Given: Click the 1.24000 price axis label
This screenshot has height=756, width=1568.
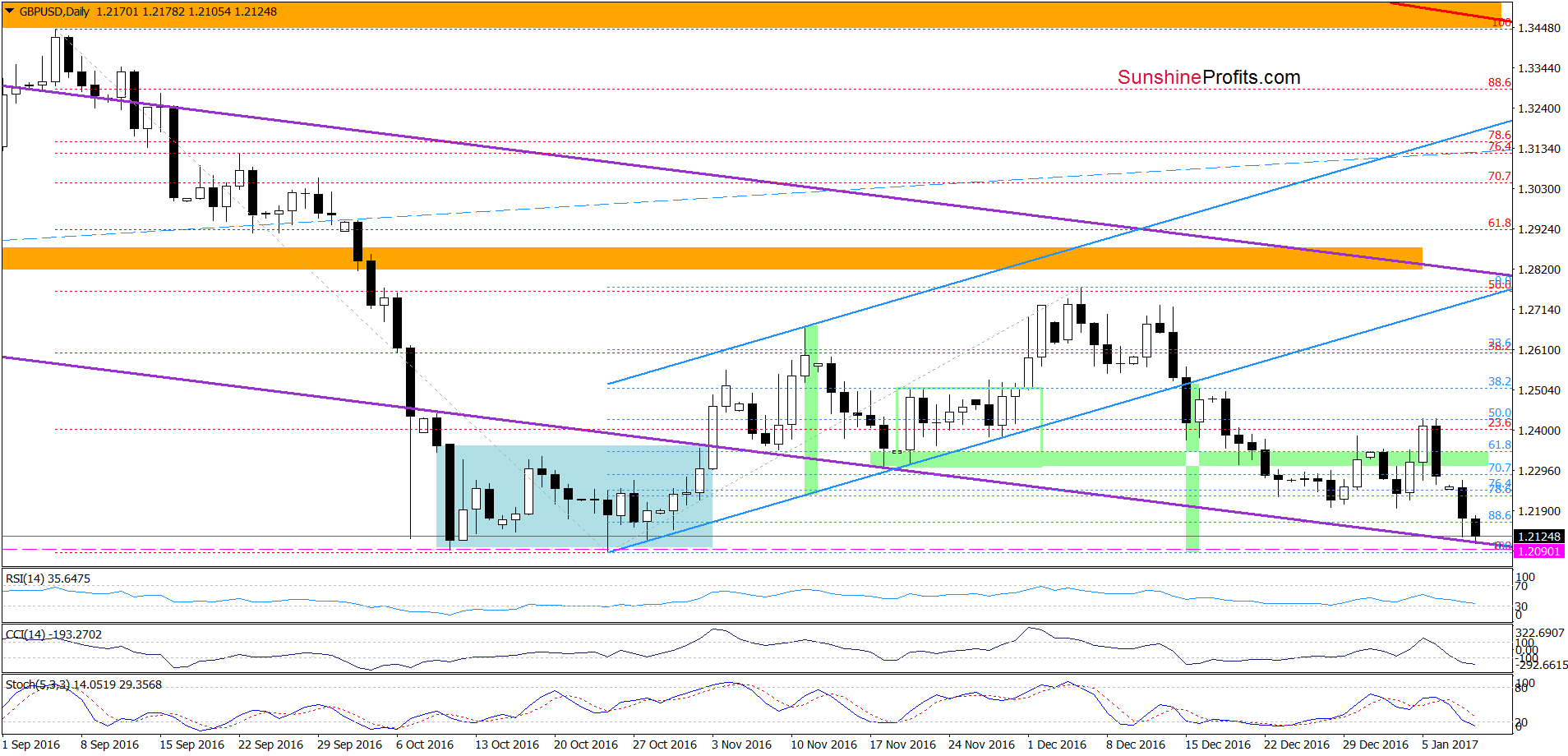Looking at the screenshot, I should pyautogui.click(x=1538, y=431).
